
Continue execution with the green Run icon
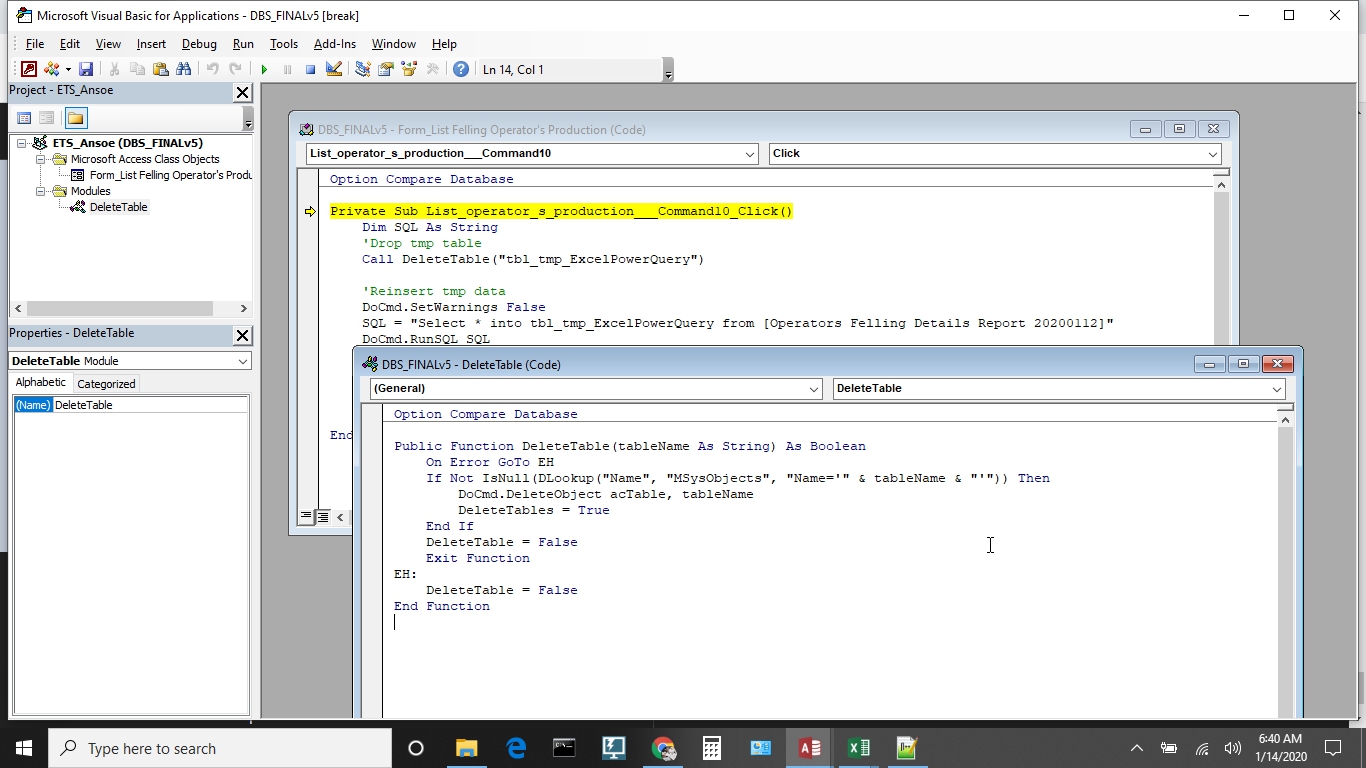(x=264, y=69)
